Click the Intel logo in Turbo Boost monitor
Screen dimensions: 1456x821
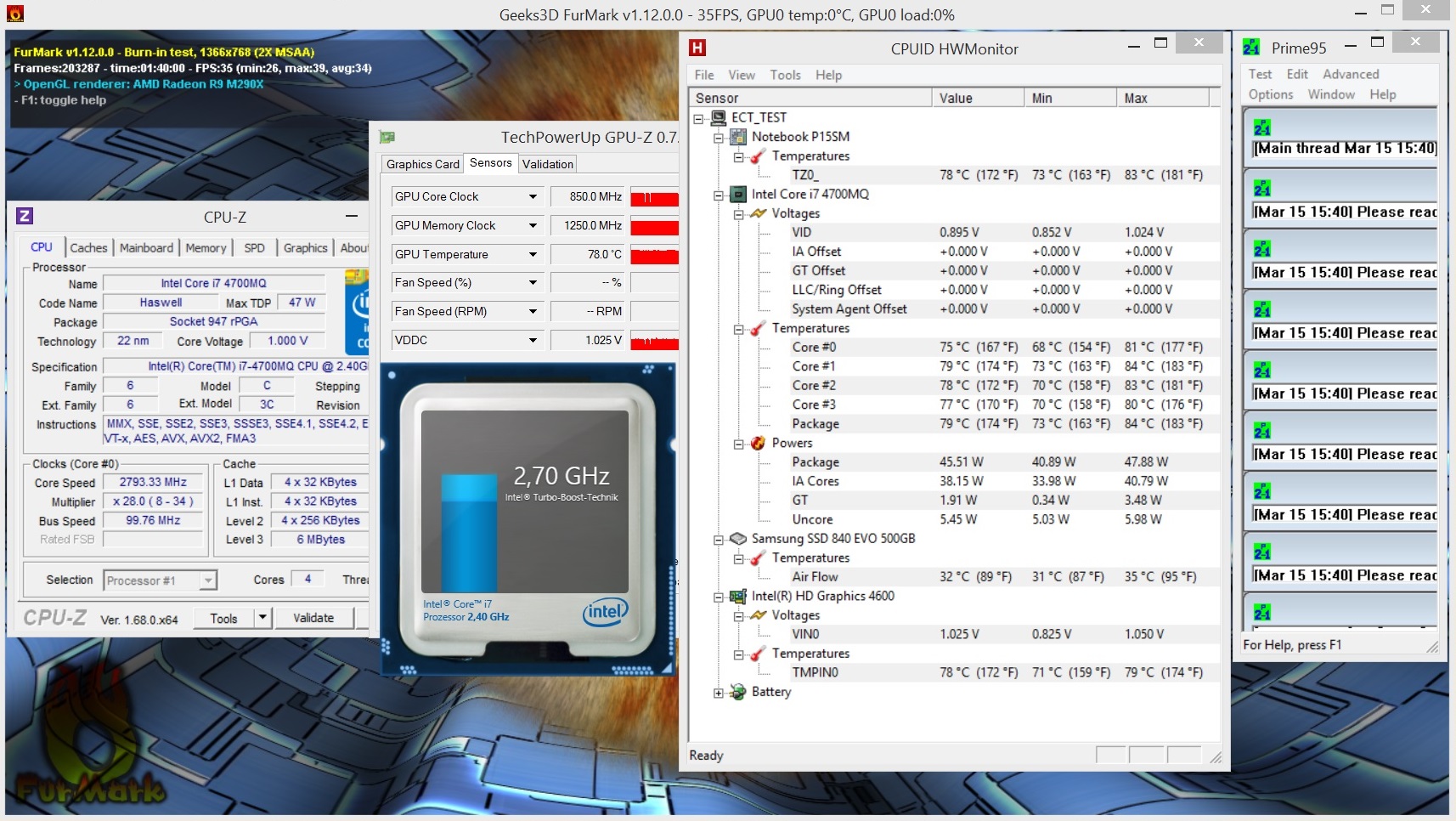pyautogui.click(x=605, y=612)
